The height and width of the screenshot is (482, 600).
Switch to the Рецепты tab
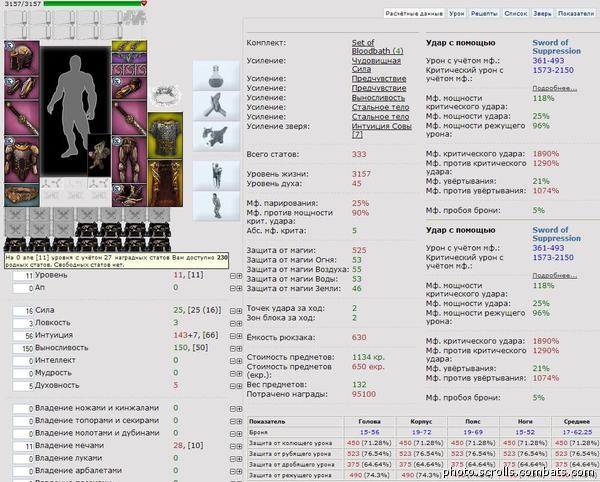[484, 13]
